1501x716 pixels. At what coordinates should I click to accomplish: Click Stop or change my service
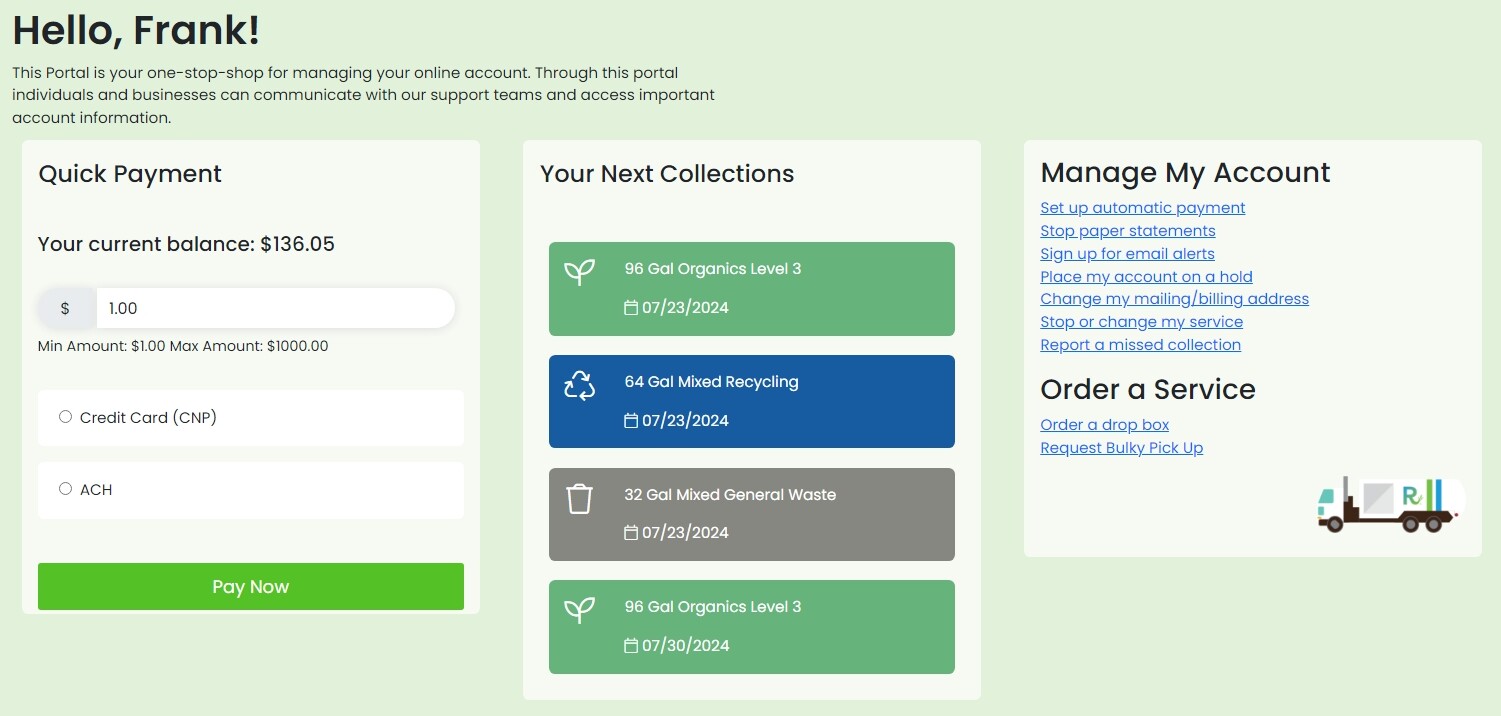(1141, 322)
